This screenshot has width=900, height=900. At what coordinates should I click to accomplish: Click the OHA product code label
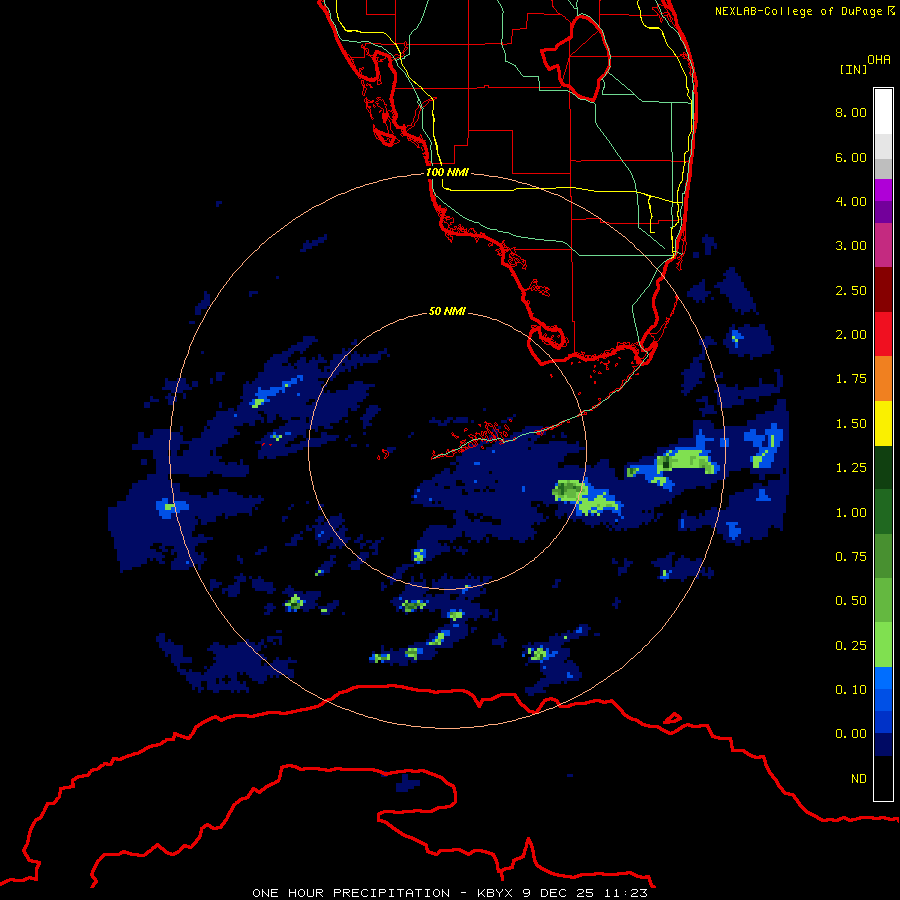click(879, 60)
